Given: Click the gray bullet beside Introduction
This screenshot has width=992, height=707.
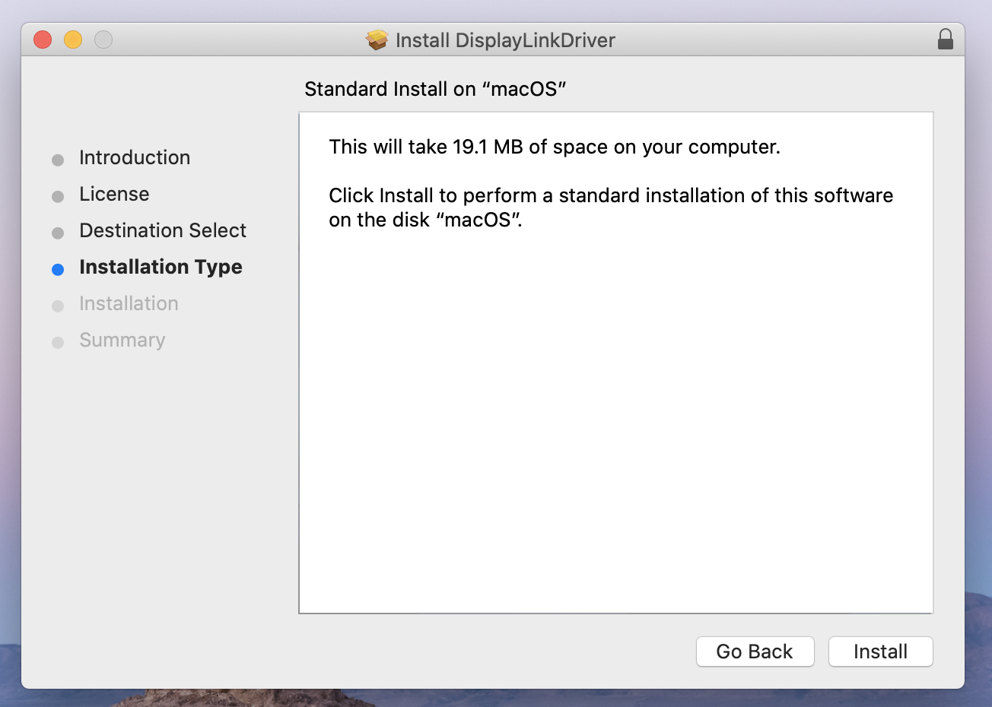Looking at the screenshot, I should (x=58, y=160).
